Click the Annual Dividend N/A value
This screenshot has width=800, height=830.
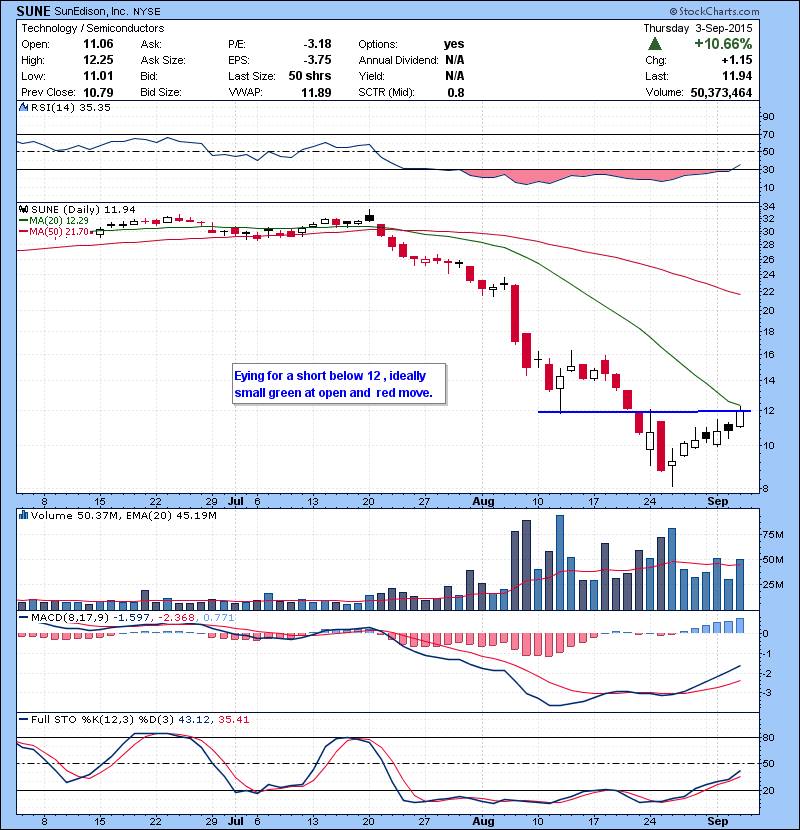(x=455, y=60)
